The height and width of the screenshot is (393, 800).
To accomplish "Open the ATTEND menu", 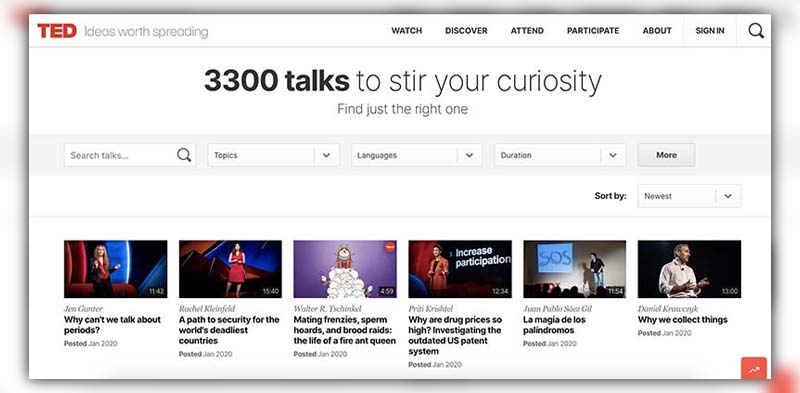I will click(x=527, y=31).
